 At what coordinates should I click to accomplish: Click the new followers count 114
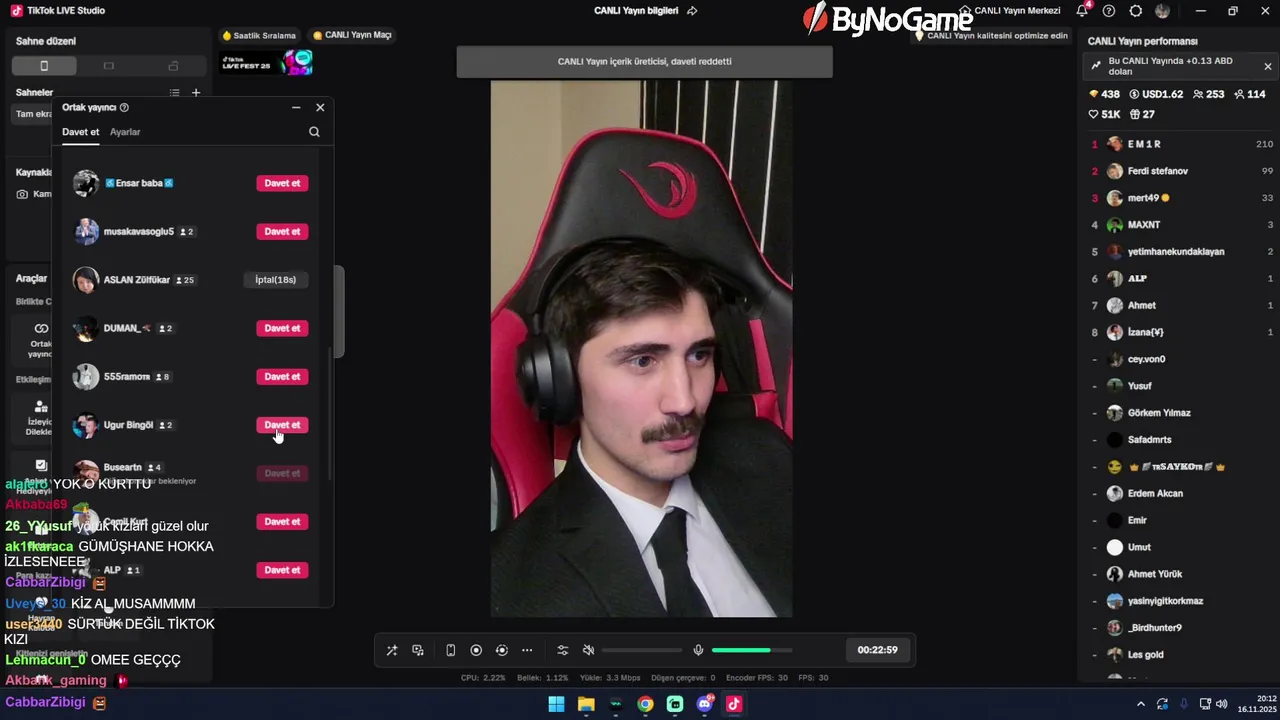tap(1250, 94)
